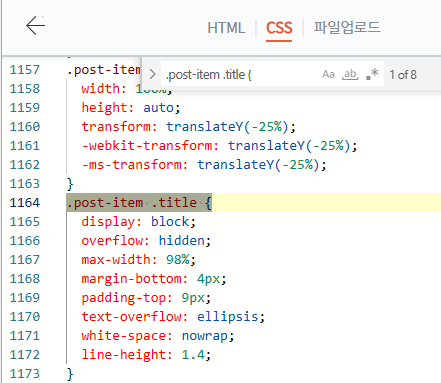Click line number 1157
441x383 pixels.
coord(25,70)
